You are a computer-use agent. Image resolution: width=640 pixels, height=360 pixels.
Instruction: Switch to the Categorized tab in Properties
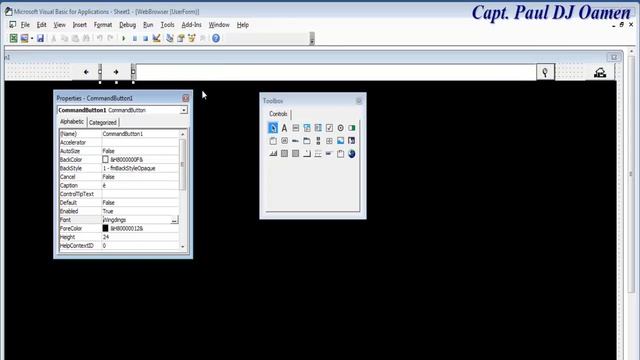[103, 122]
